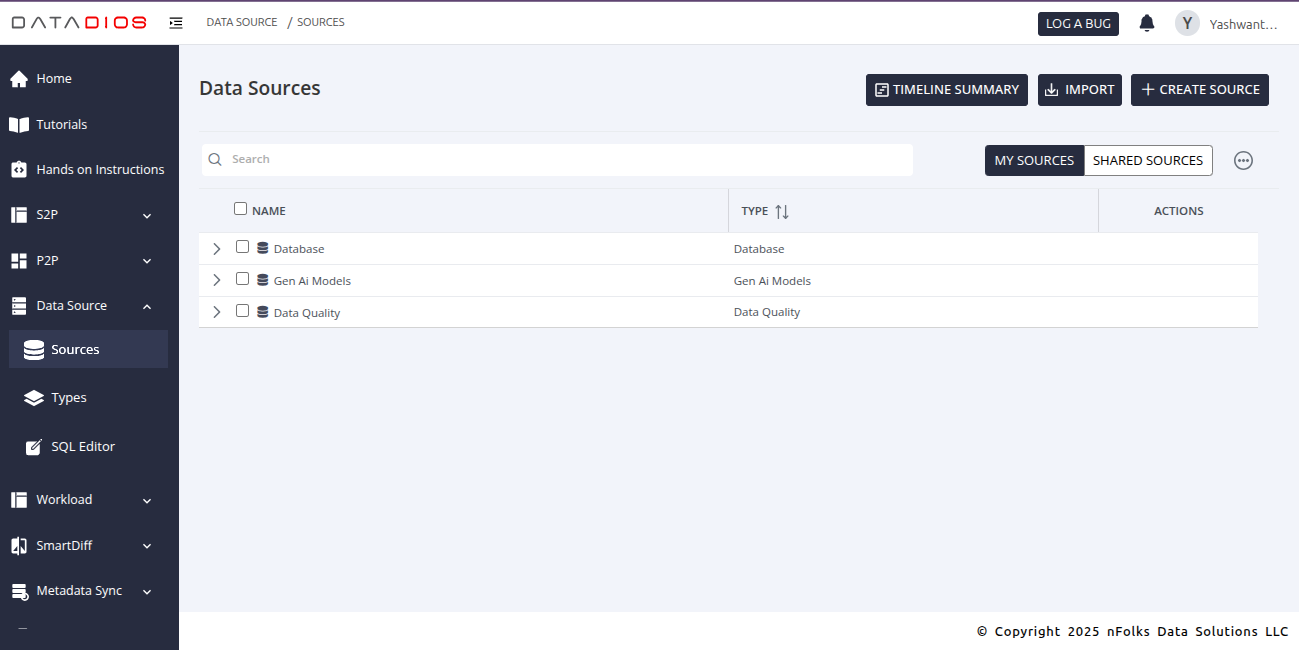This screenshot has width=1299, height=650.
Task: Toggle the sidebar collapse icon
Action: coord(176,22)
